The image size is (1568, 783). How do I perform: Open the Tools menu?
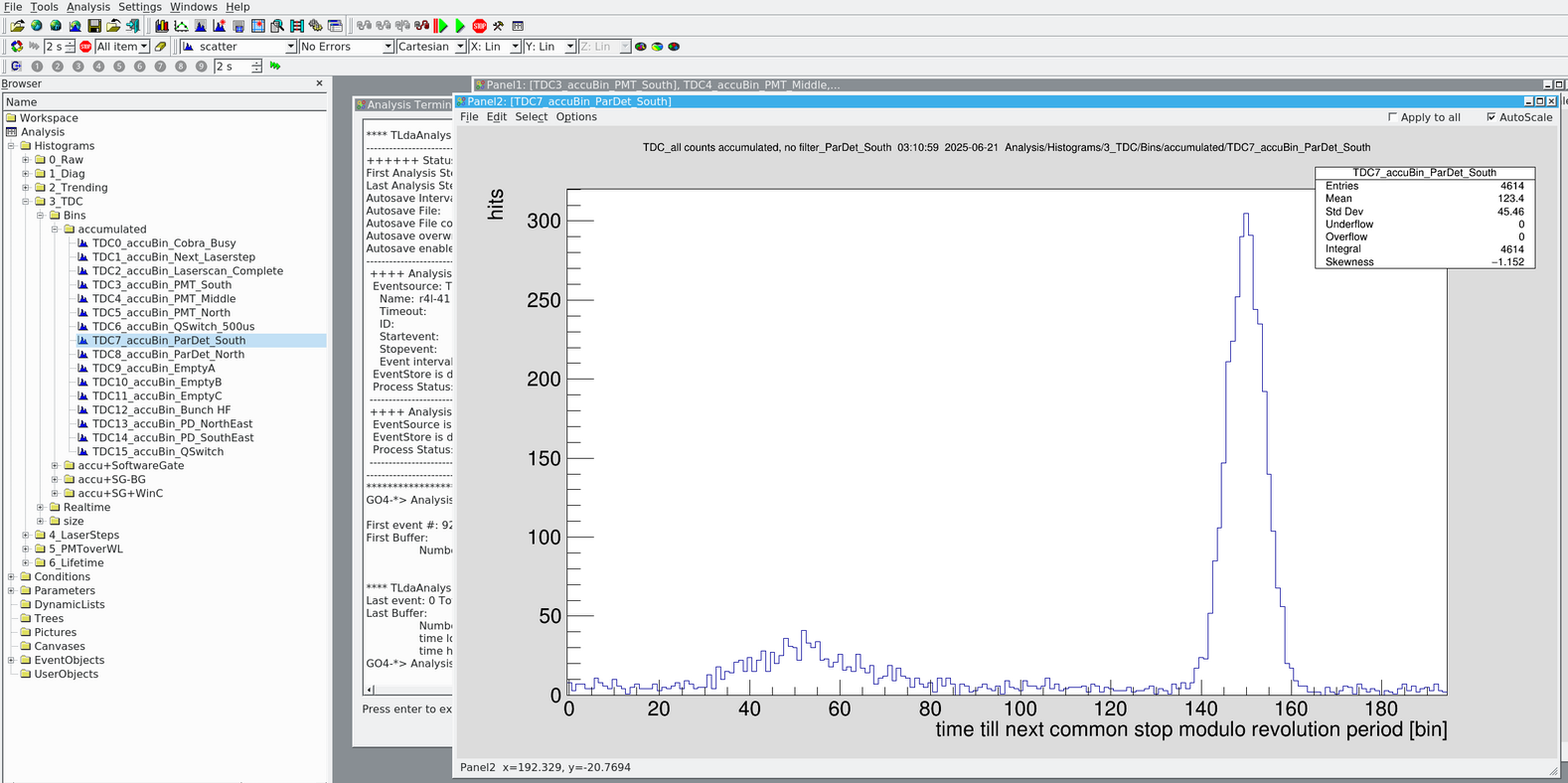tap(44, 7)
